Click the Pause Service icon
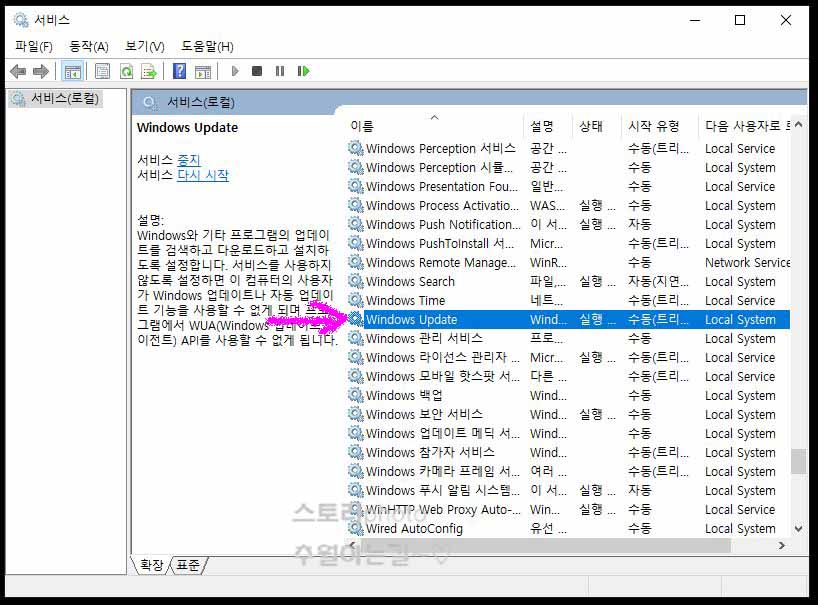The image size is (818, 605). 280,71
